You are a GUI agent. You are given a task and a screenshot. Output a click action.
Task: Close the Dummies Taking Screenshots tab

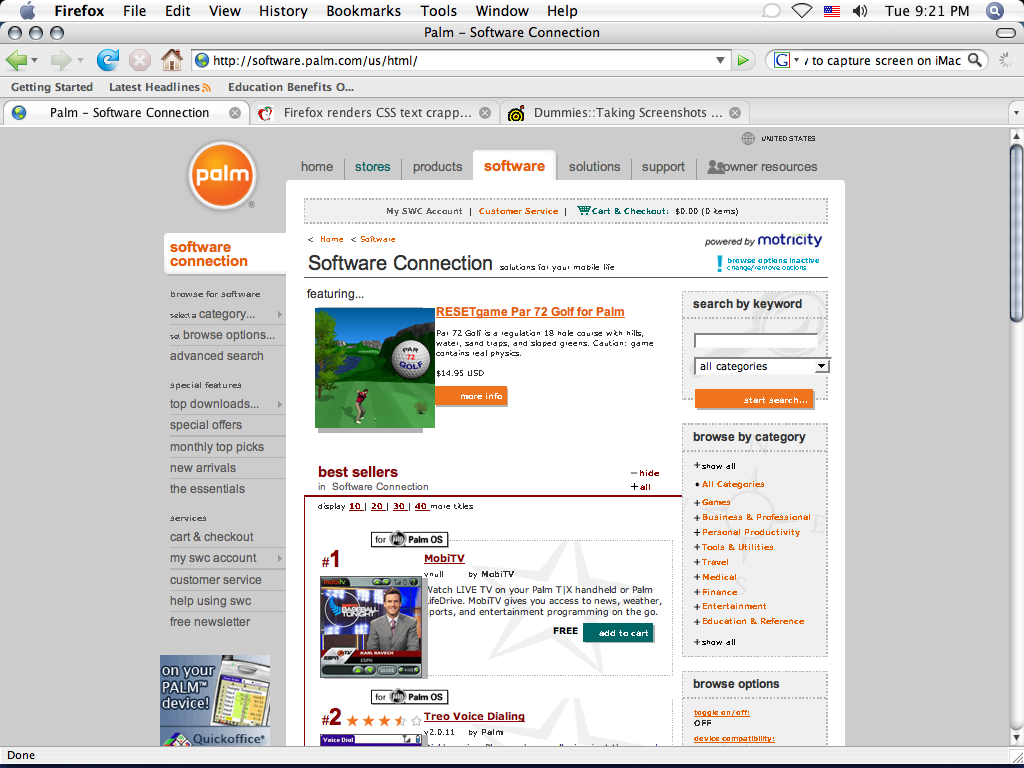point(735,113)
